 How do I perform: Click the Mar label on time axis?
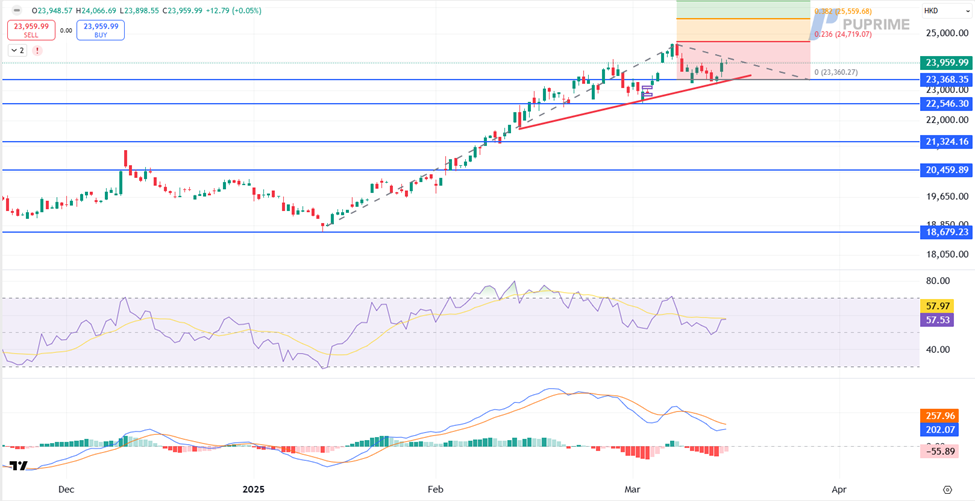tap(632, 489)
